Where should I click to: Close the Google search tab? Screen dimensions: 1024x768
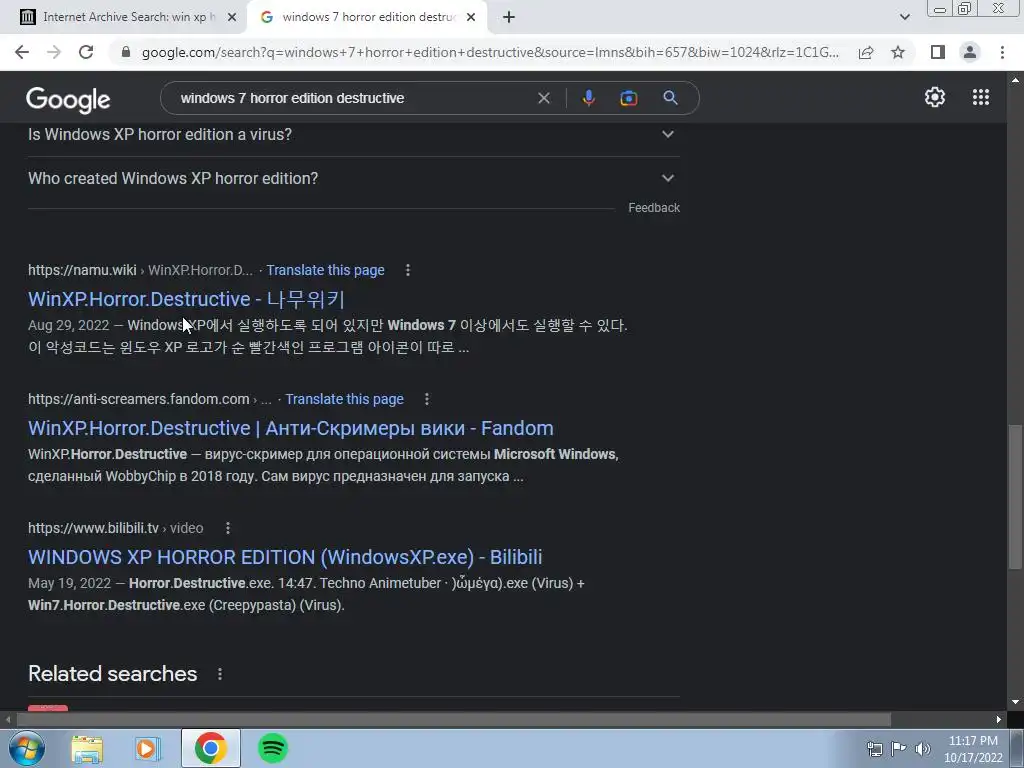pos(471,17)
